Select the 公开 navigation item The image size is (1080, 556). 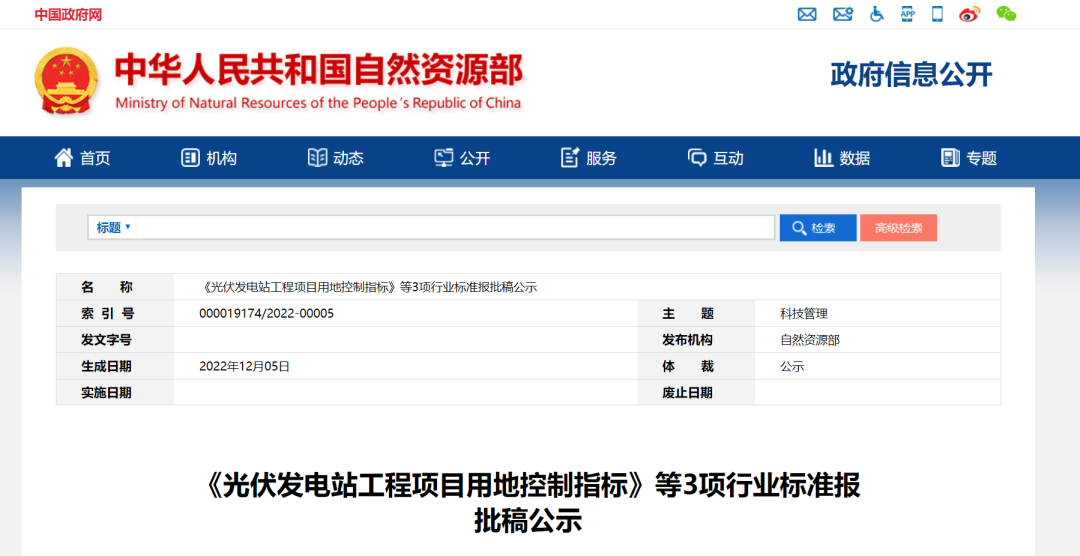click(462, 158)
